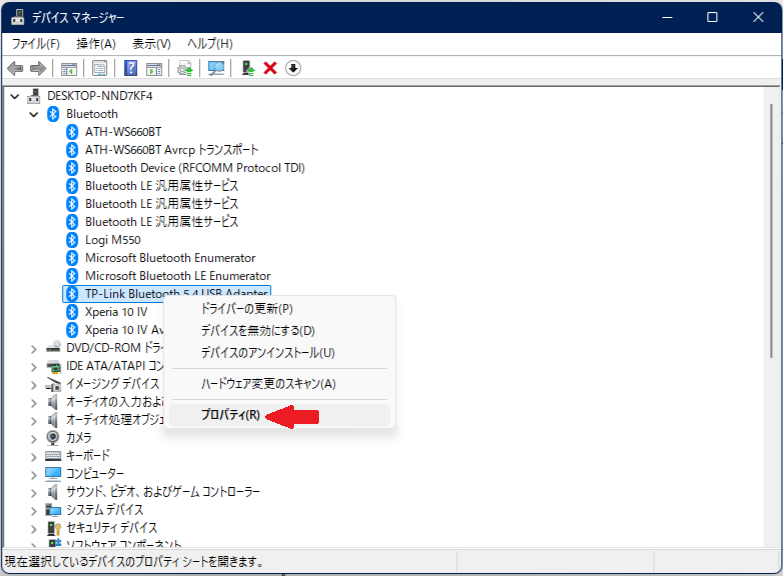Choose デバイスのアンインストール(U) from context menu
The width and height of the screenshot is (783, 576).
pyautogui.click(x=280, y=353)
